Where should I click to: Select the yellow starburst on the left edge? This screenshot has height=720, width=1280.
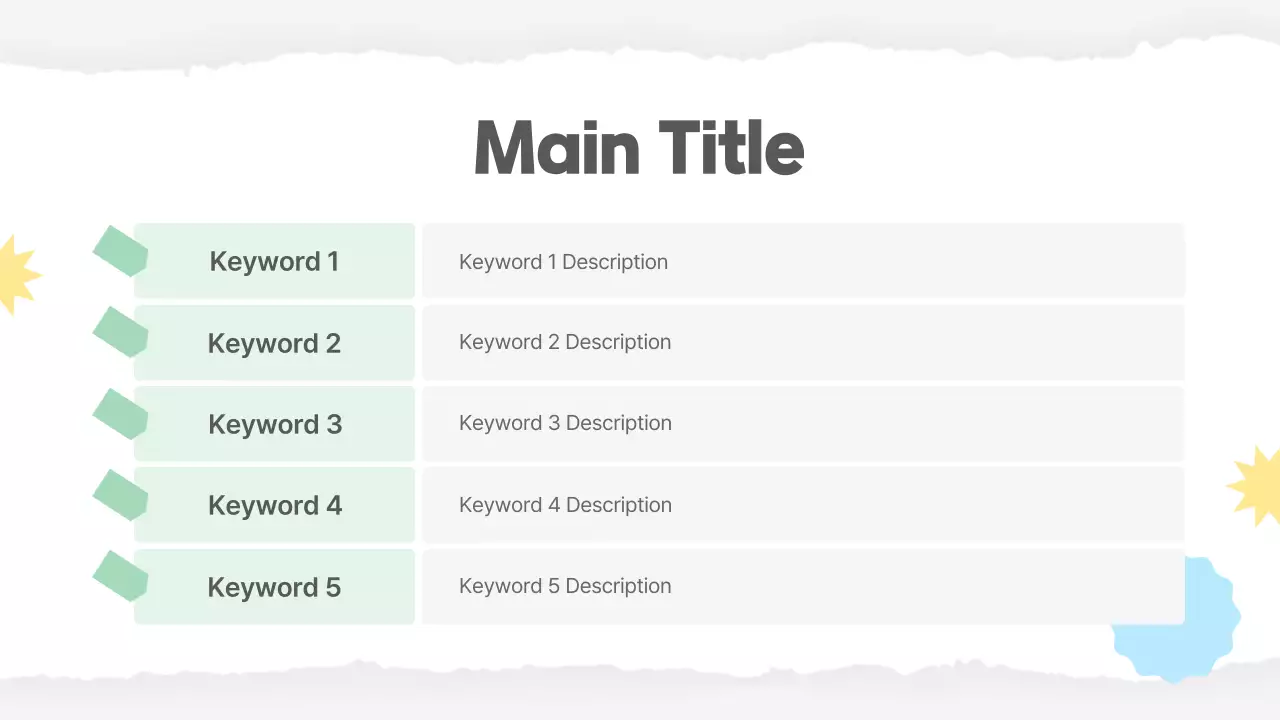click(16, 274)
